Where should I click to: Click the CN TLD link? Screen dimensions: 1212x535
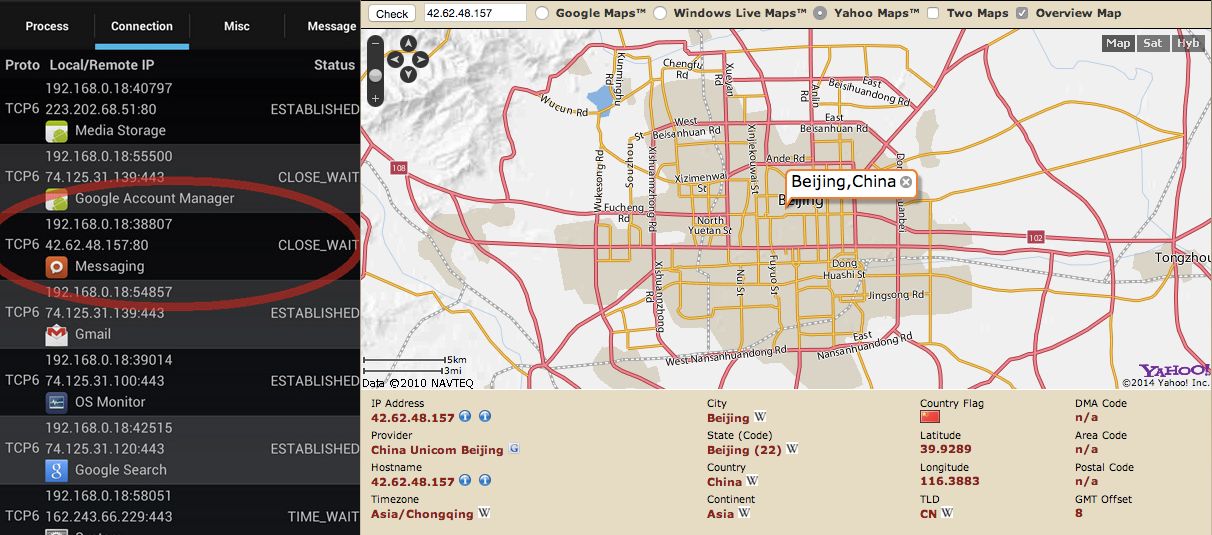point(928,514)
